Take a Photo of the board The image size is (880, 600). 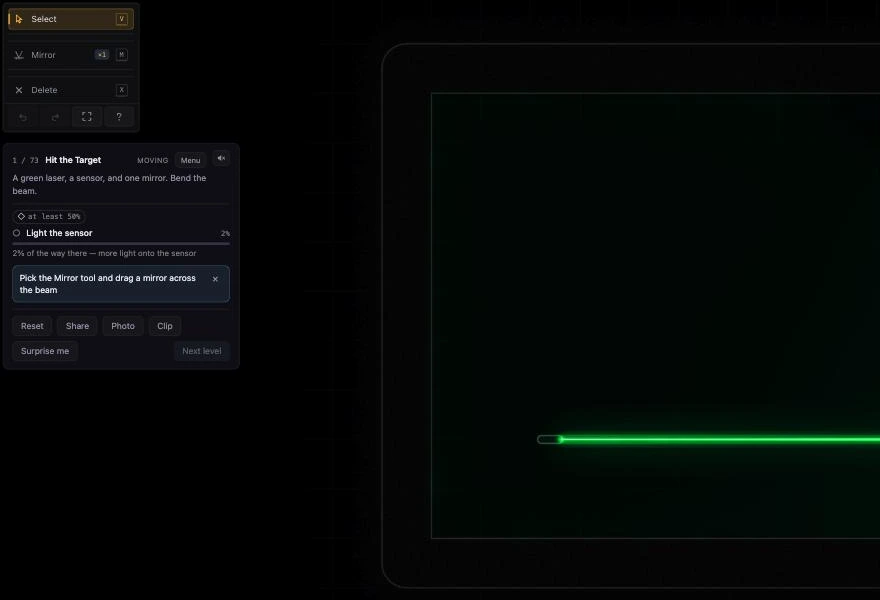[x=123, y=326]
